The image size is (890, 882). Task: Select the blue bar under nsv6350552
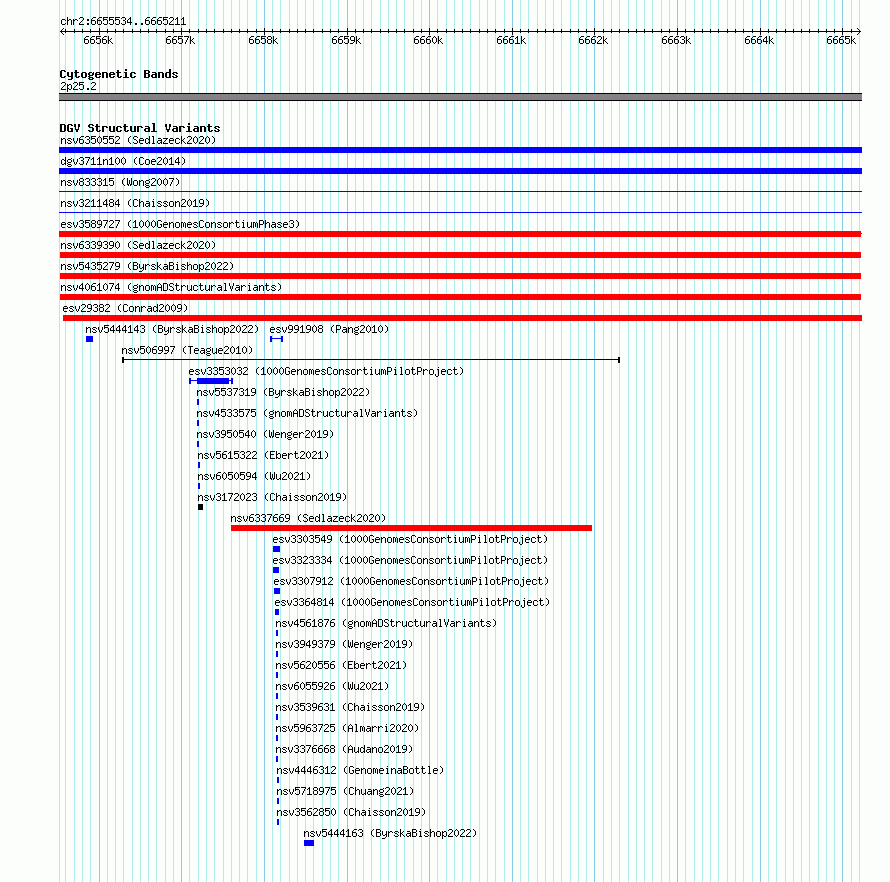(460, 150)
